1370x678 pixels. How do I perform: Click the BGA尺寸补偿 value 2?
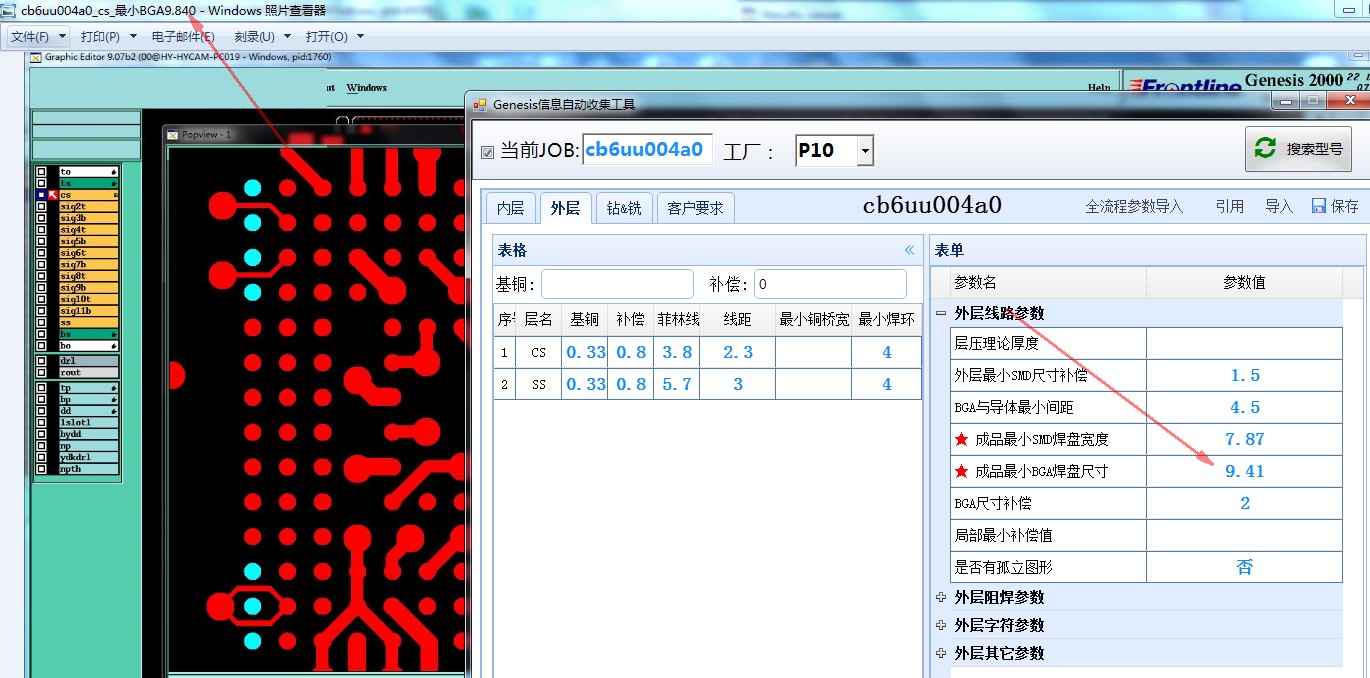pos(1245,503)
